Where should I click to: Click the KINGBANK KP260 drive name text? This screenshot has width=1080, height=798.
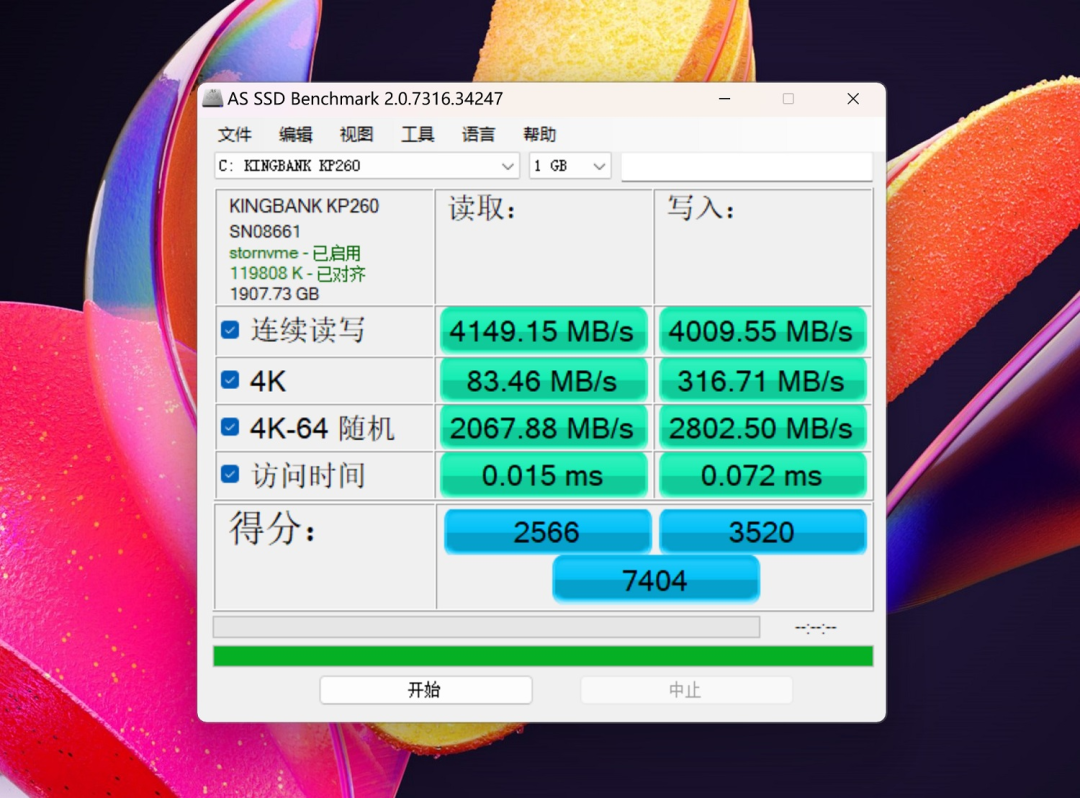coord(304,206)
